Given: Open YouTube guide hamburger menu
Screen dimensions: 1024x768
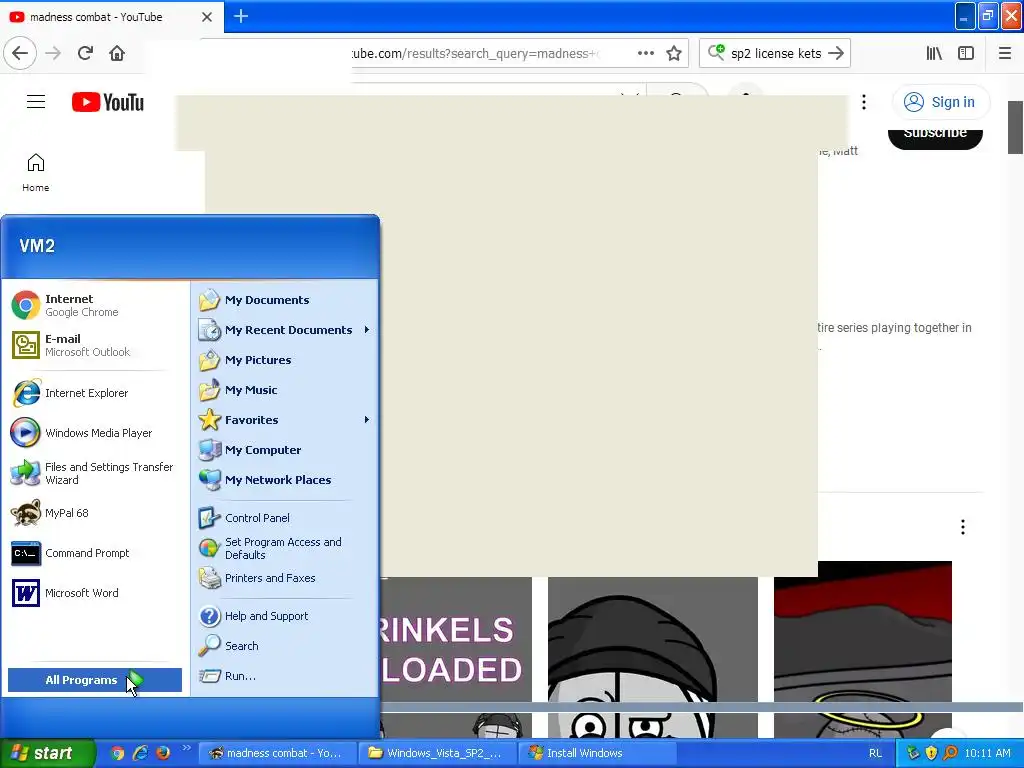Looking at the screenshot, I should [36, 102].
